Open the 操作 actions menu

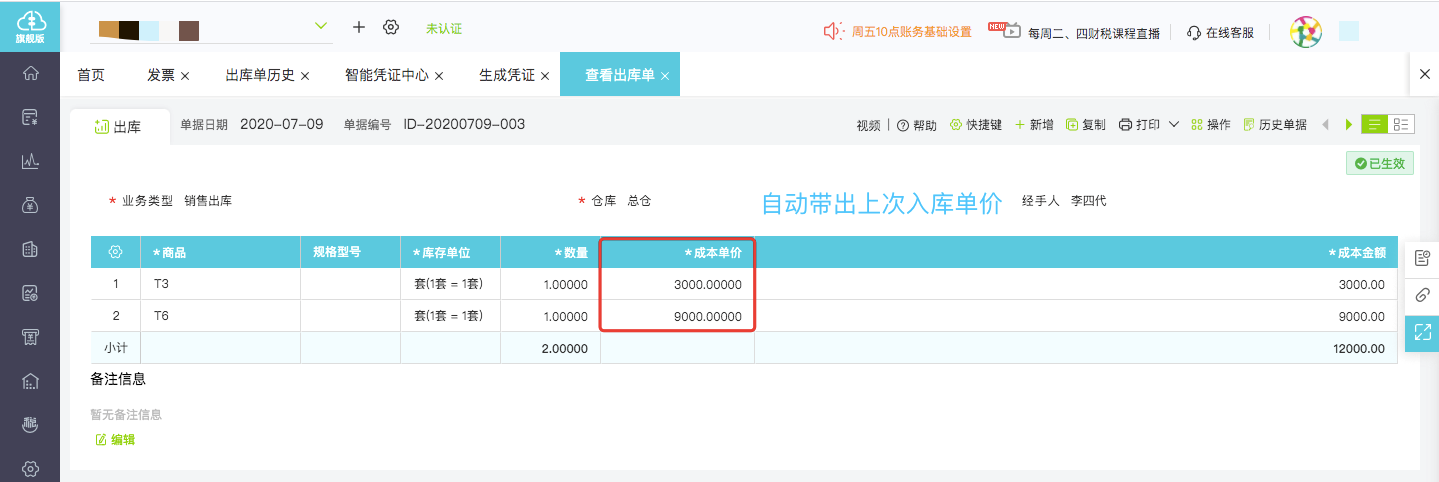[1210, 125]
